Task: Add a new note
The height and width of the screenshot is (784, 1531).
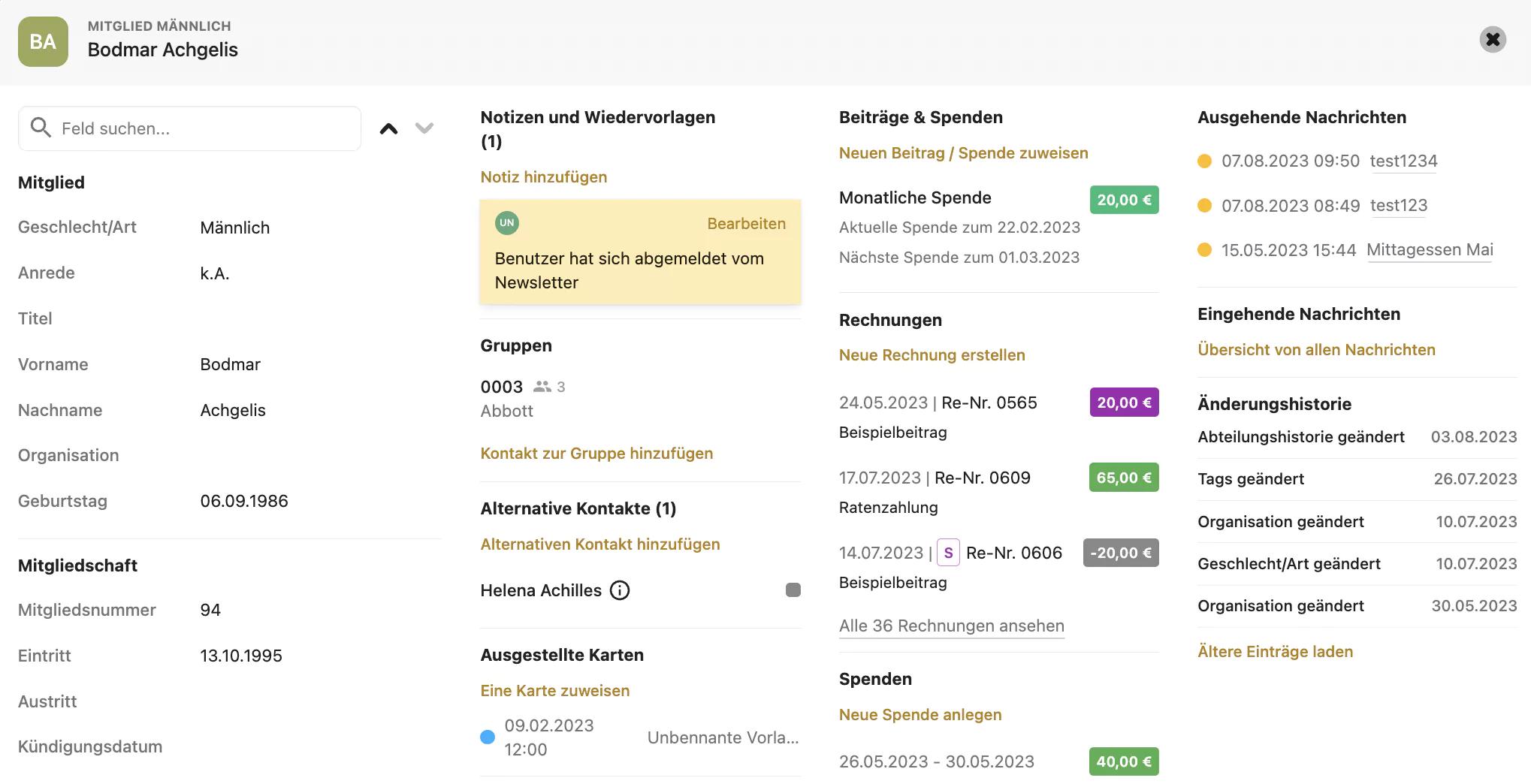Action: click(x=543, y=177)
